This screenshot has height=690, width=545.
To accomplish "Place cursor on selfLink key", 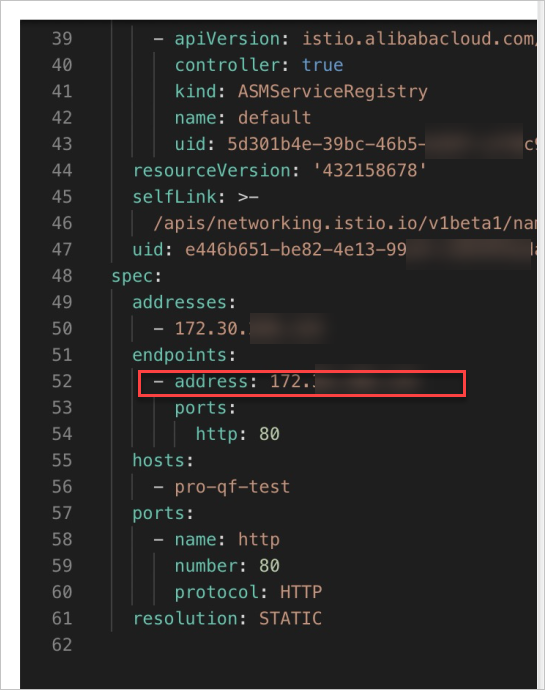I will tap(175, 197).
